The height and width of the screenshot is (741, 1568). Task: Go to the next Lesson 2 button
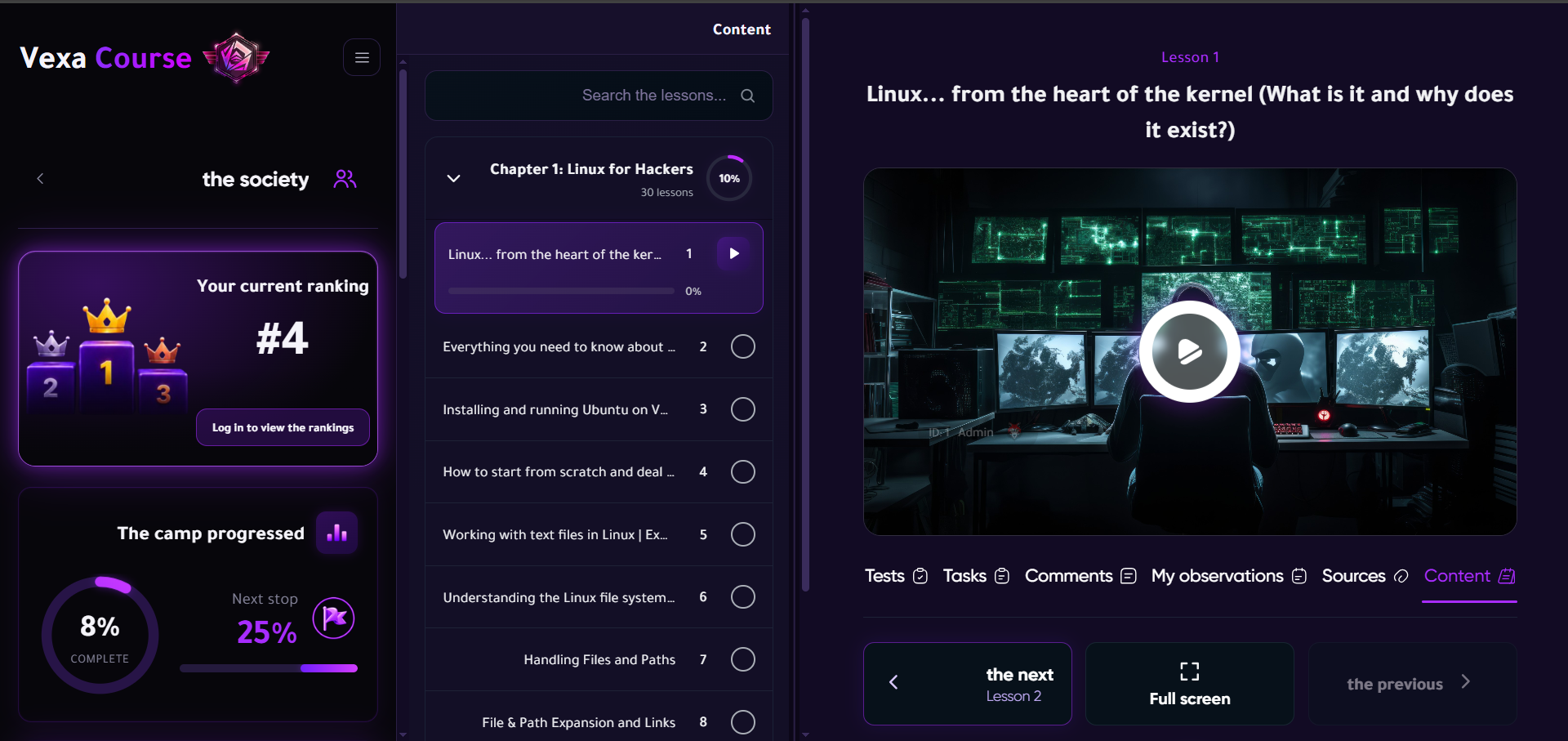click(x=968, y=684)
